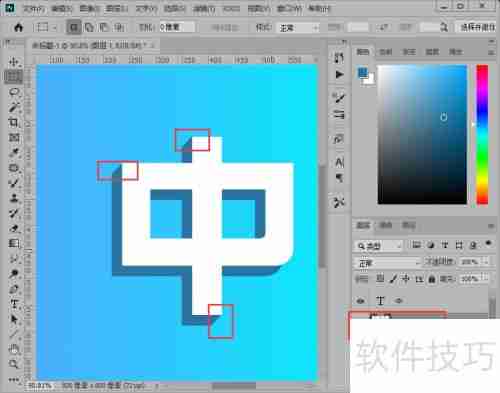The width and height of the screenshot is (500, 393).
Task: Select the Eraser tool
Action: pos(14,228)
